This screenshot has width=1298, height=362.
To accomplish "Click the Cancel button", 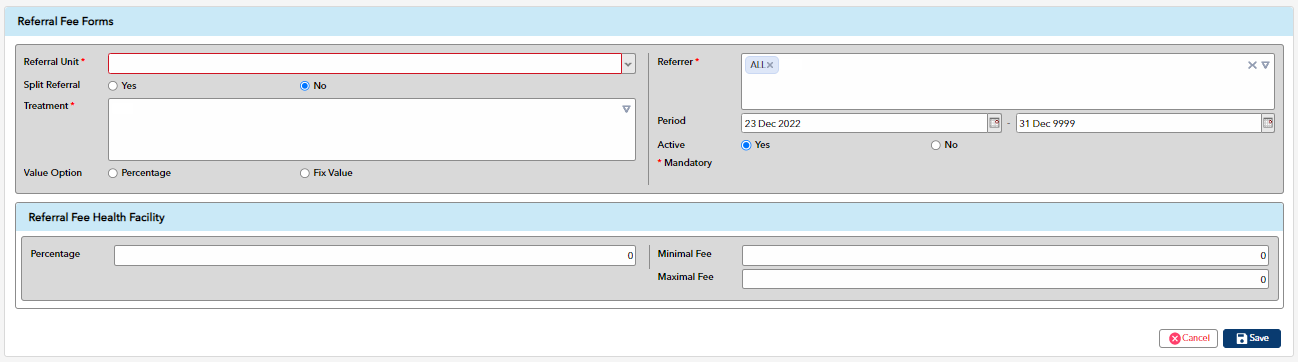I will (x=1188, y=338).
